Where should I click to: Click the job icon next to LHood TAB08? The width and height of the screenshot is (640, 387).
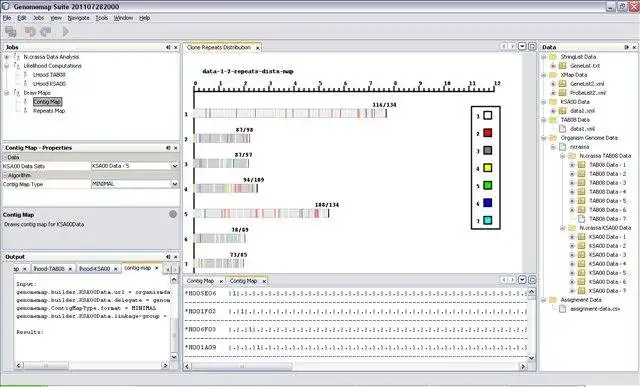point(26,75)
